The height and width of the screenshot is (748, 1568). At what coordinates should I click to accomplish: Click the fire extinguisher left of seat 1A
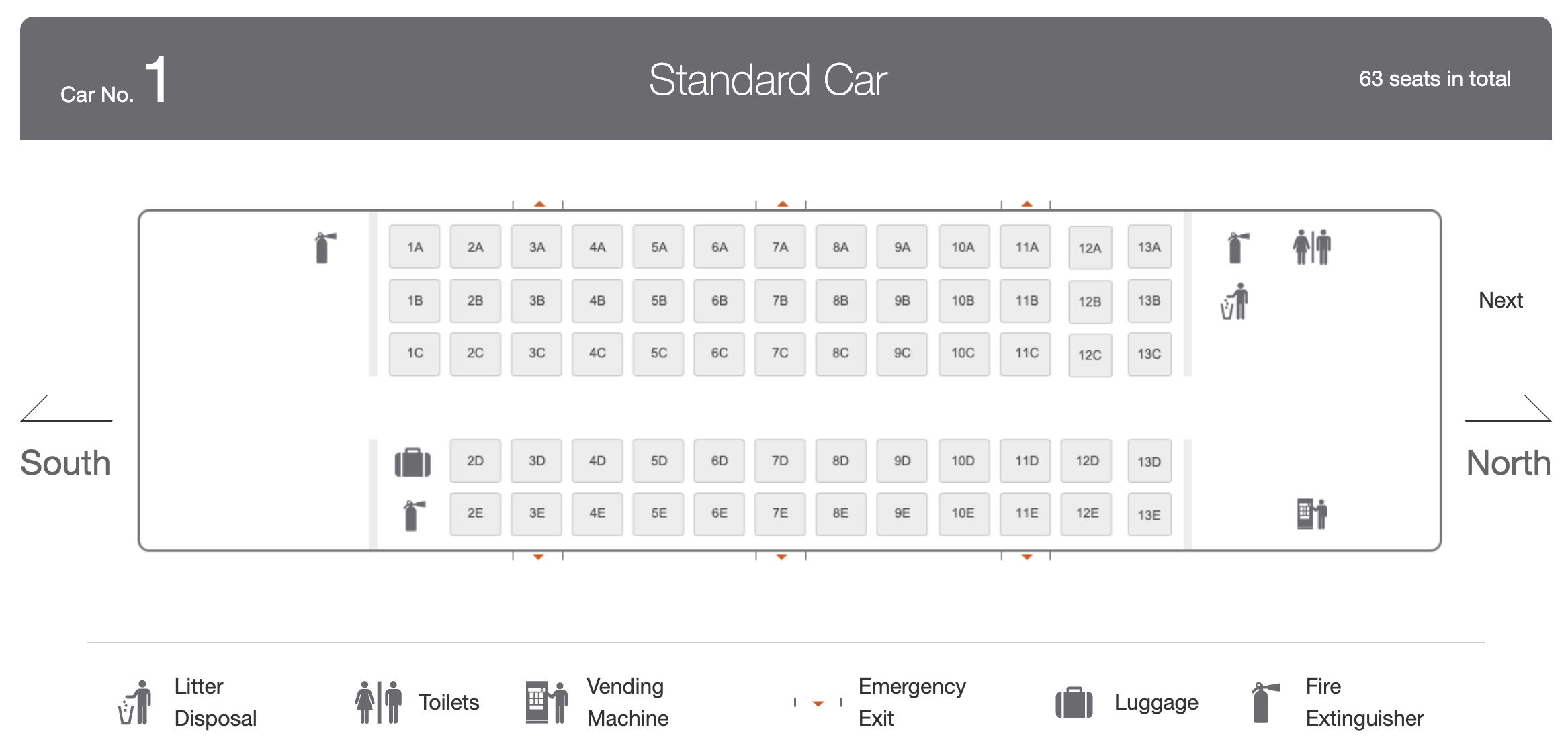325,248
